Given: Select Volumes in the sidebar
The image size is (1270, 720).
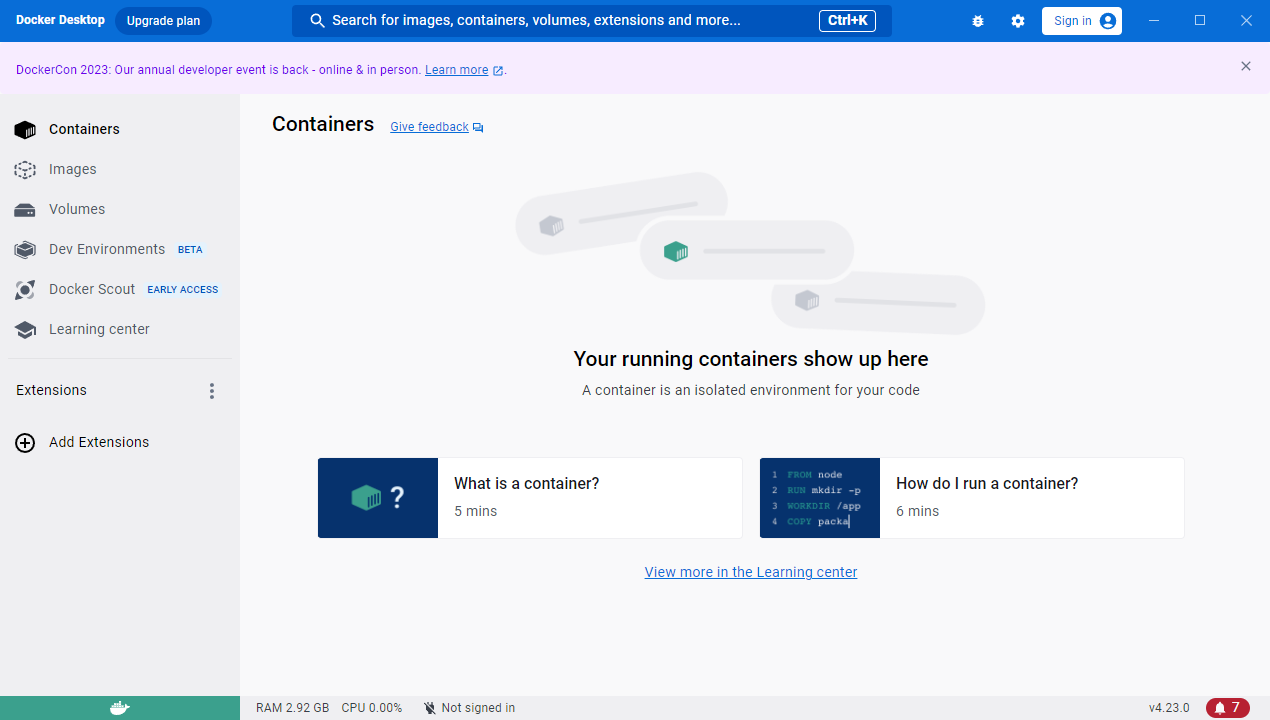Looking at the screenshot, I should click(x=77, y=209).
